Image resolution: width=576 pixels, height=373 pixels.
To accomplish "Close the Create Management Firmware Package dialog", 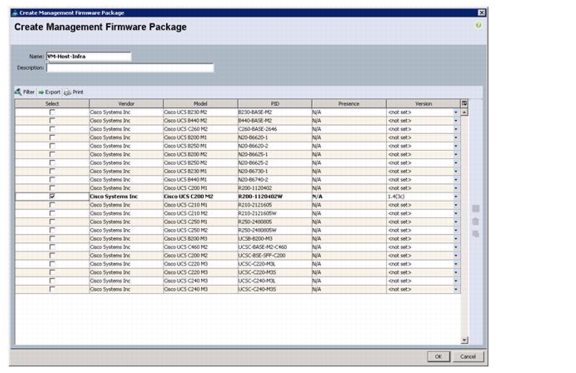I will [481, 13].
